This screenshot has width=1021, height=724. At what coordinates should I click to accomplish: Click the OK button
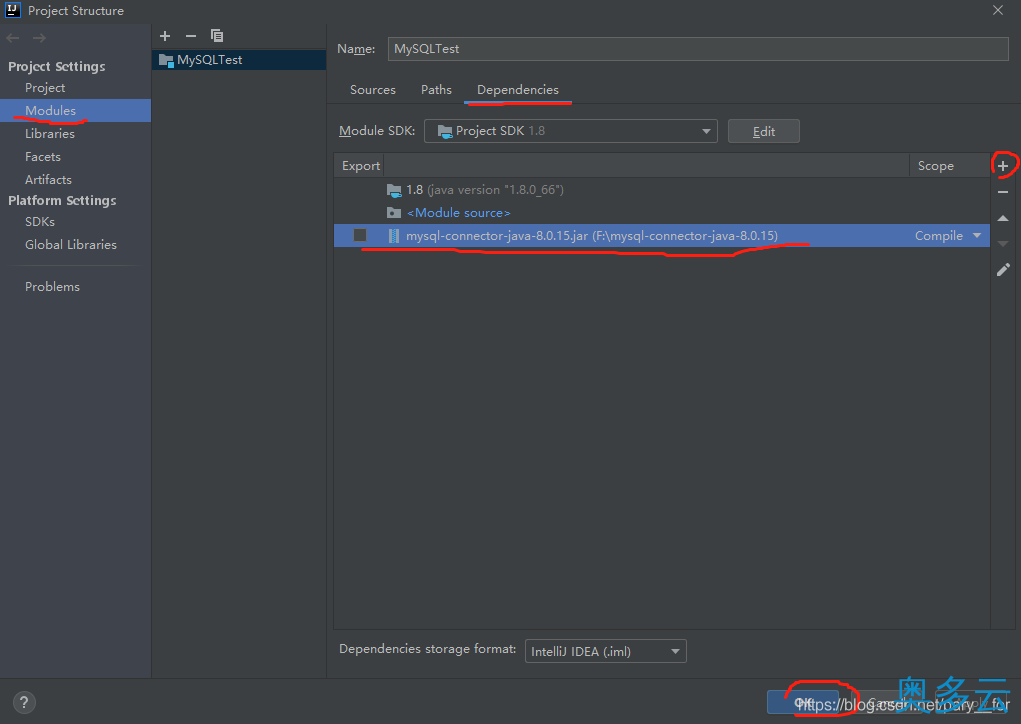[803, 703]
